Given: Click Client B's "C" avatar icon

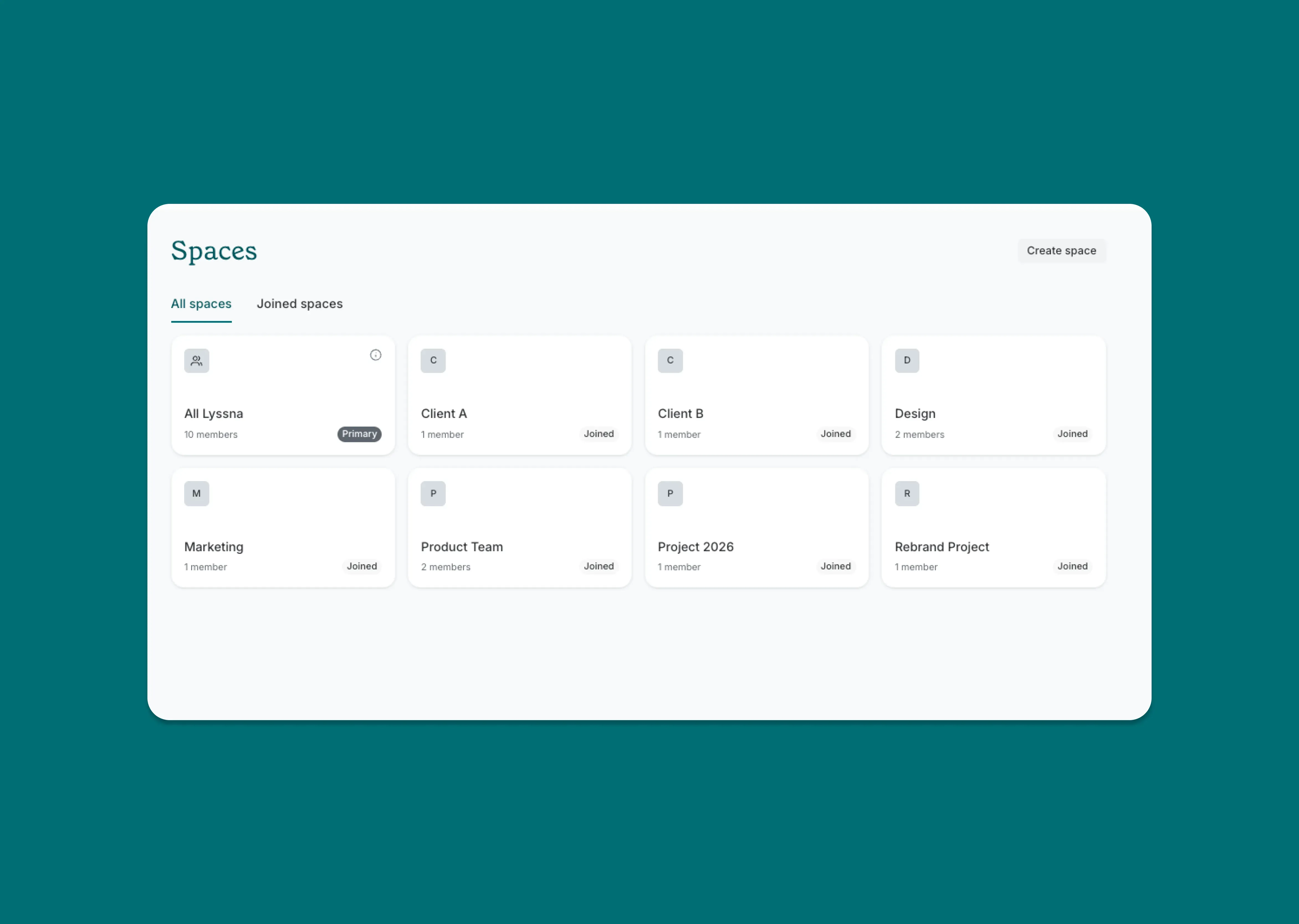Looking at the screenshot, I should coord(669,360).
